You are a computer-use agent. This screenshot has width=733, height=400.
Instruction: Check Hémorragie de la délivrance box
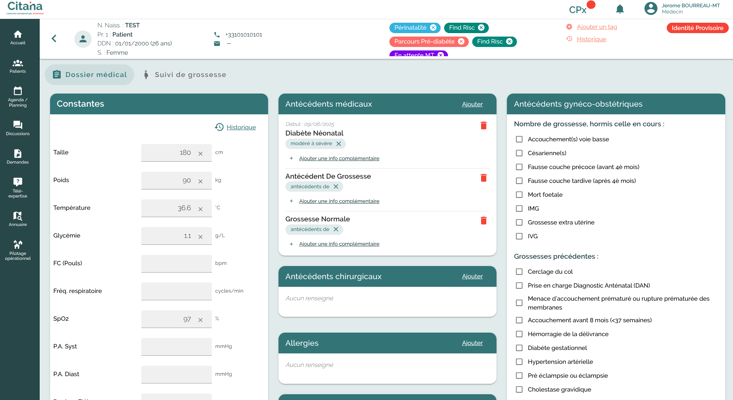pos(519,334)
